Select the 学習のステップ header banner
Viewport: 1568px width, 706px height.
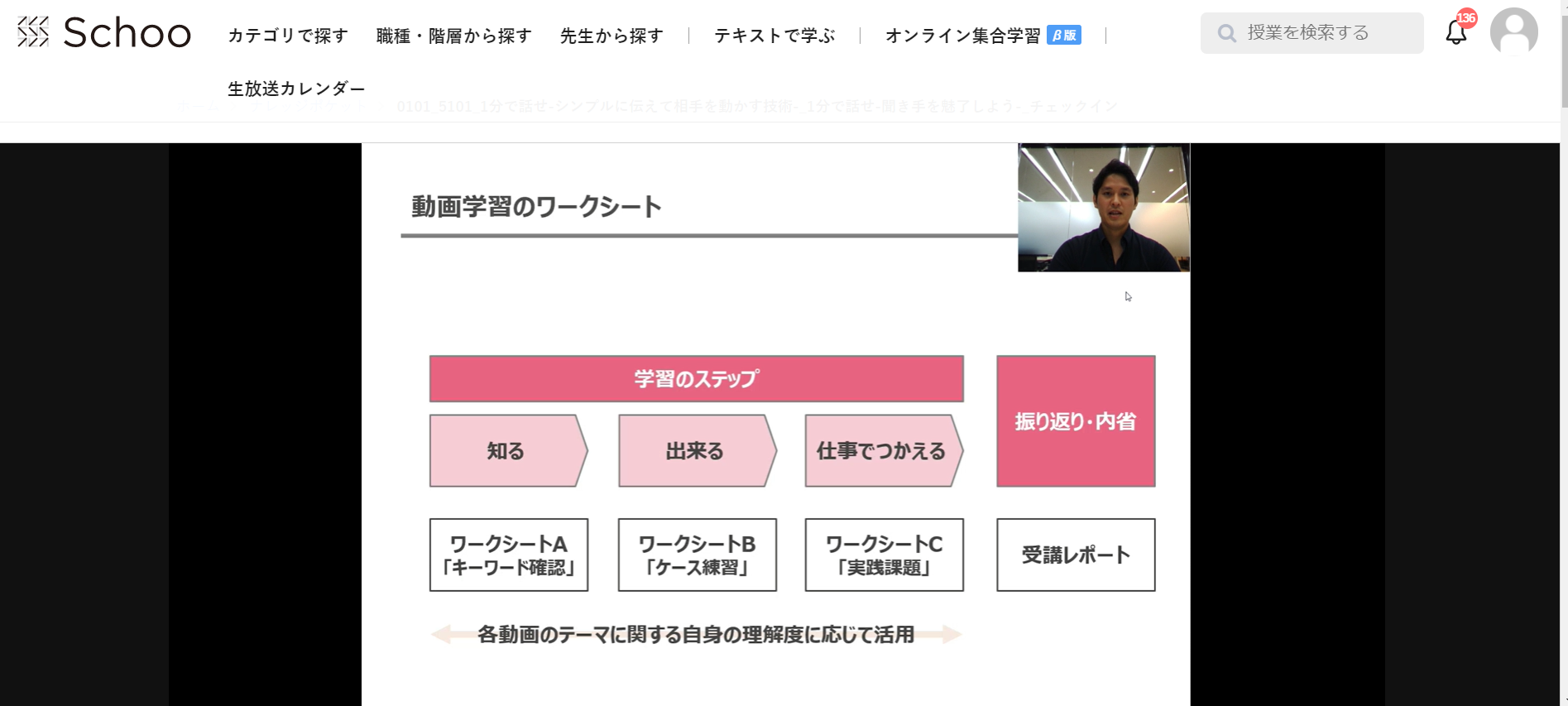coord(696,378)
